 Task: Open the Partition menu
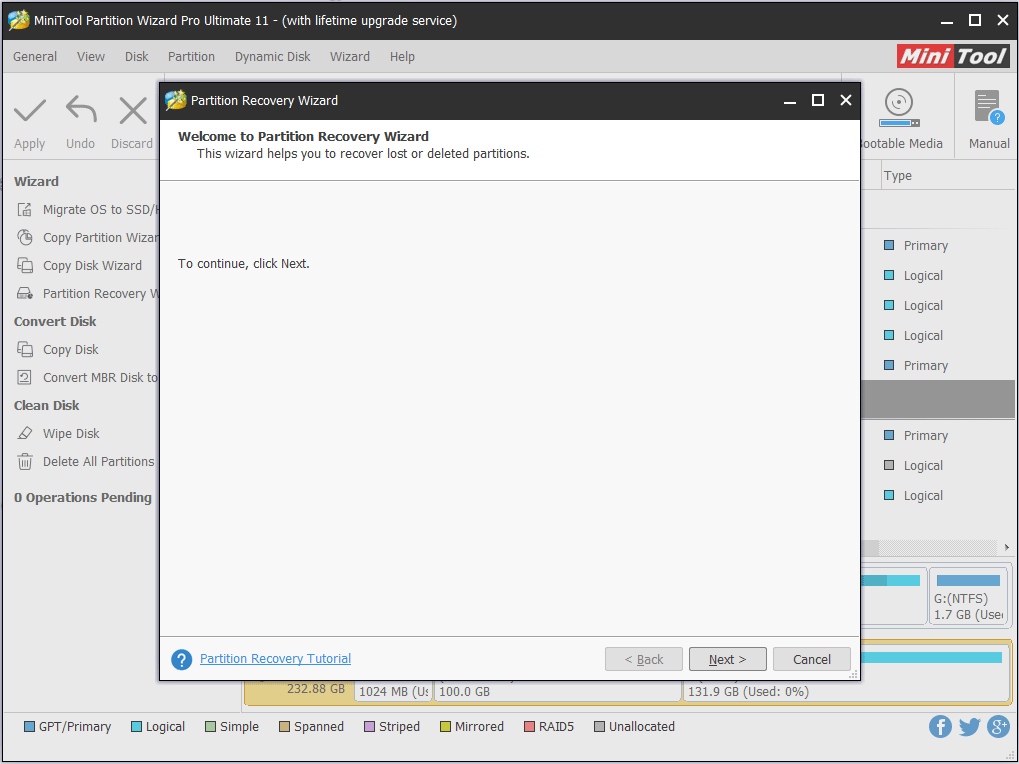click(x=191, y=57)
